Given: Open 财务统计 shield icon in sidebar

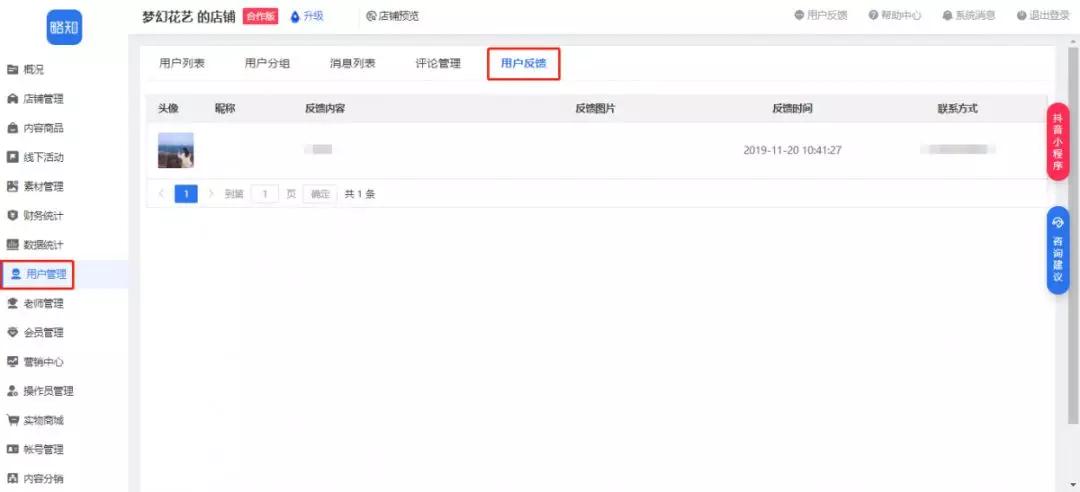Looking at the screenshot, I should [x=12, y=216].
